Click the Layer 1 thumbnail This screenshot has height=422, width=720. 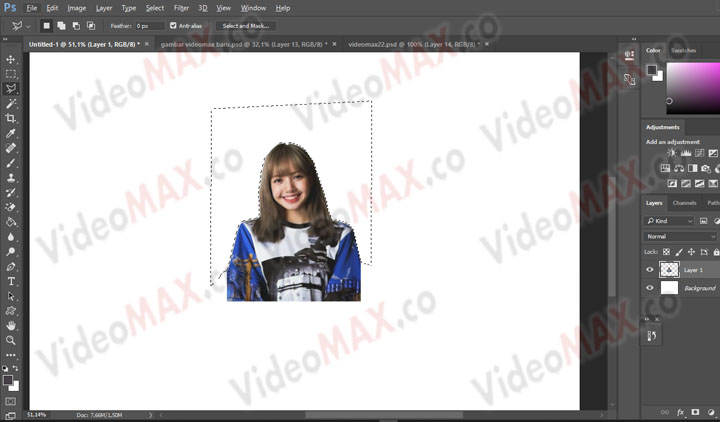669,270
